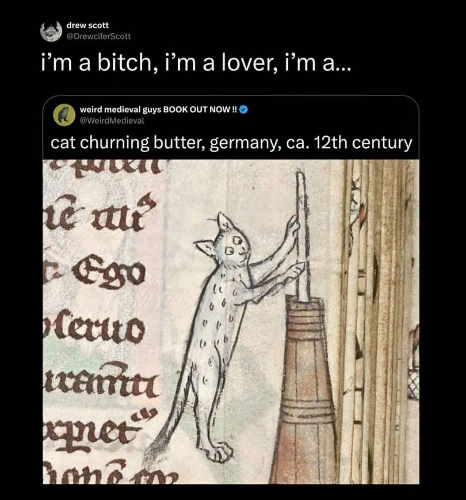Click the cat's hind paw
The width and height of the screenshot is (466, 500).
pyautogui.click(x=220, y=452)
